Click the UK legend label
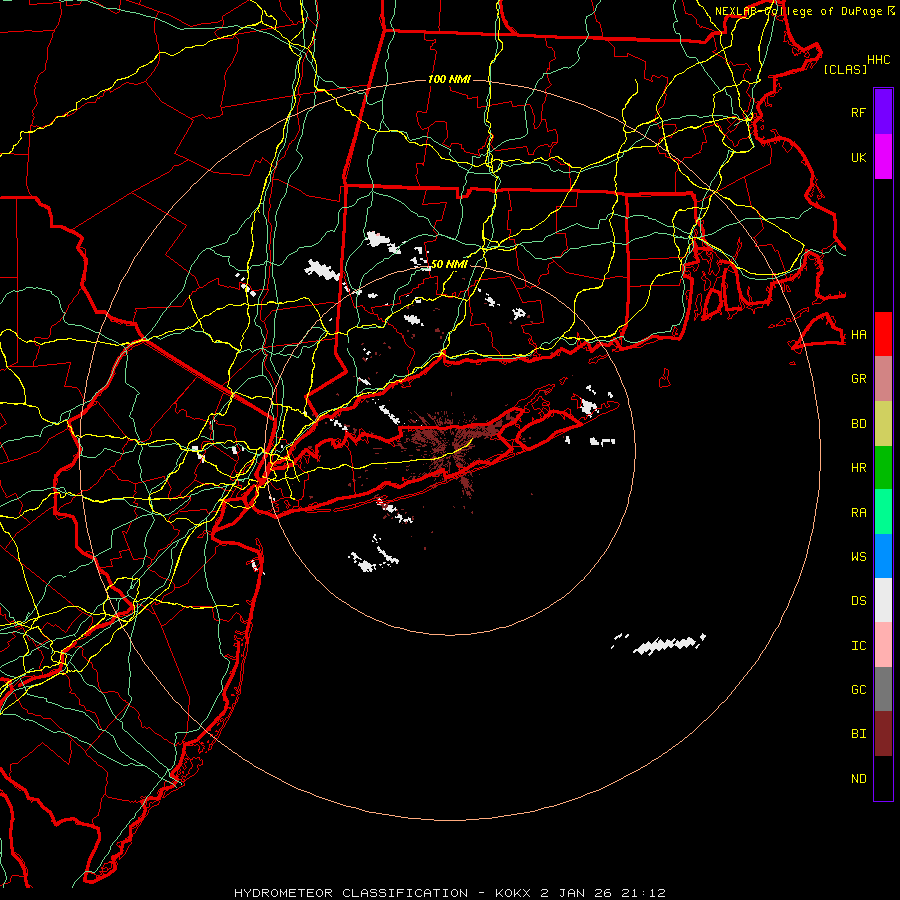This screenshot has height=900, width=900. coord(858,157)
